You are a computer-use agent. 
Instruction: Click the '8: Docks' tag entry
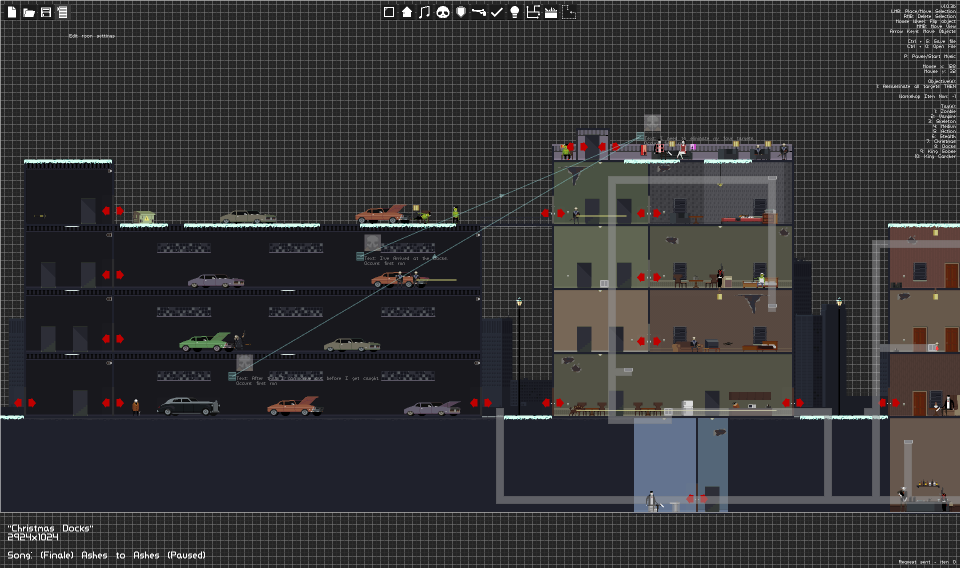point(945,146)
